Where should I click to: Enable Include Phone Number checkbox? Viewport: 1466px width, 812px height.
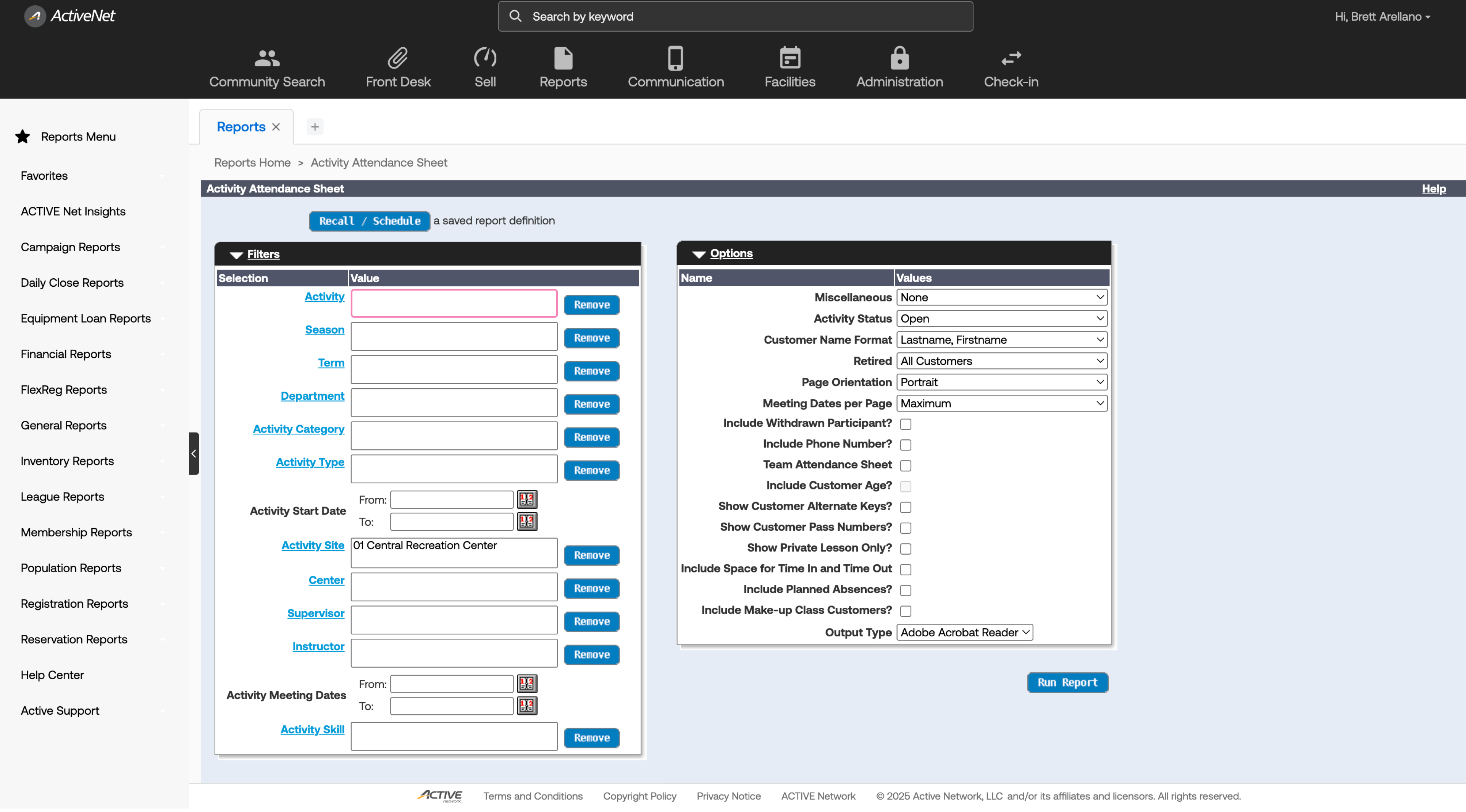(x=906, y=446)
